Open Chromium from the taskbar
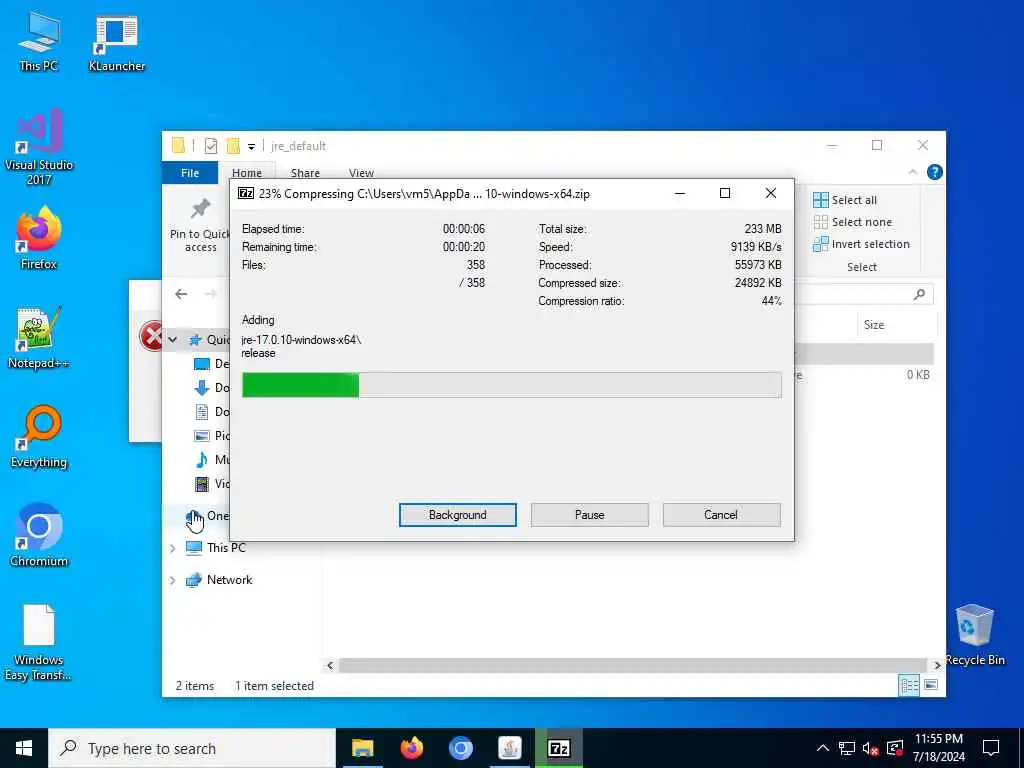Image resolution: width=1024 pixels, height=768 pixels. click(460, 748)
